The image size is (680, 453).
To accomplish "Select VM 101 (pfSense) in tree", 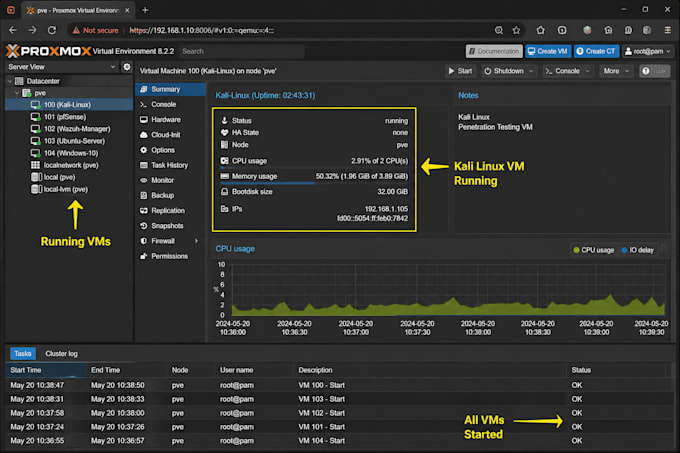I will click(x=69, y=117).
